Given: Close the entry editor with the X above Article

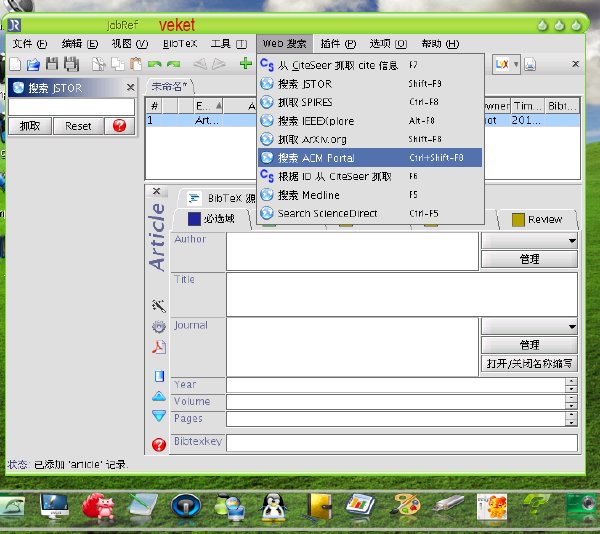Looking at the screenshot, I should point(157,191).
